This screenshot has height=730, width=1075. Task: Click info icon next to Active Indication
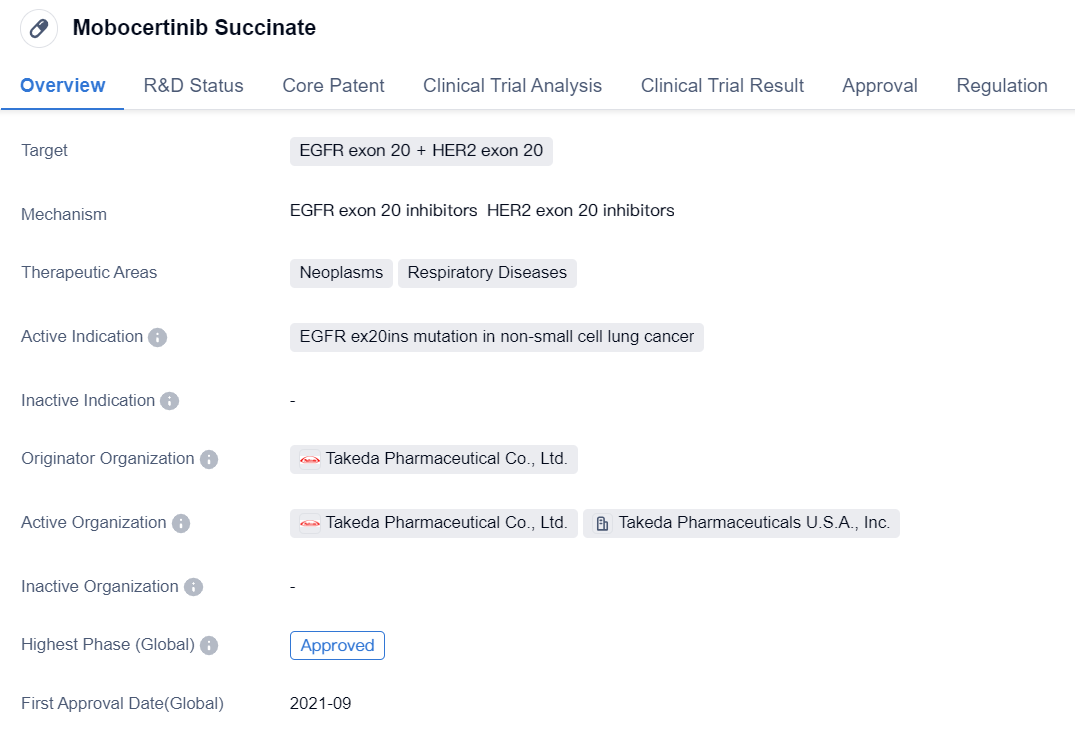click(x=157, y=337)
